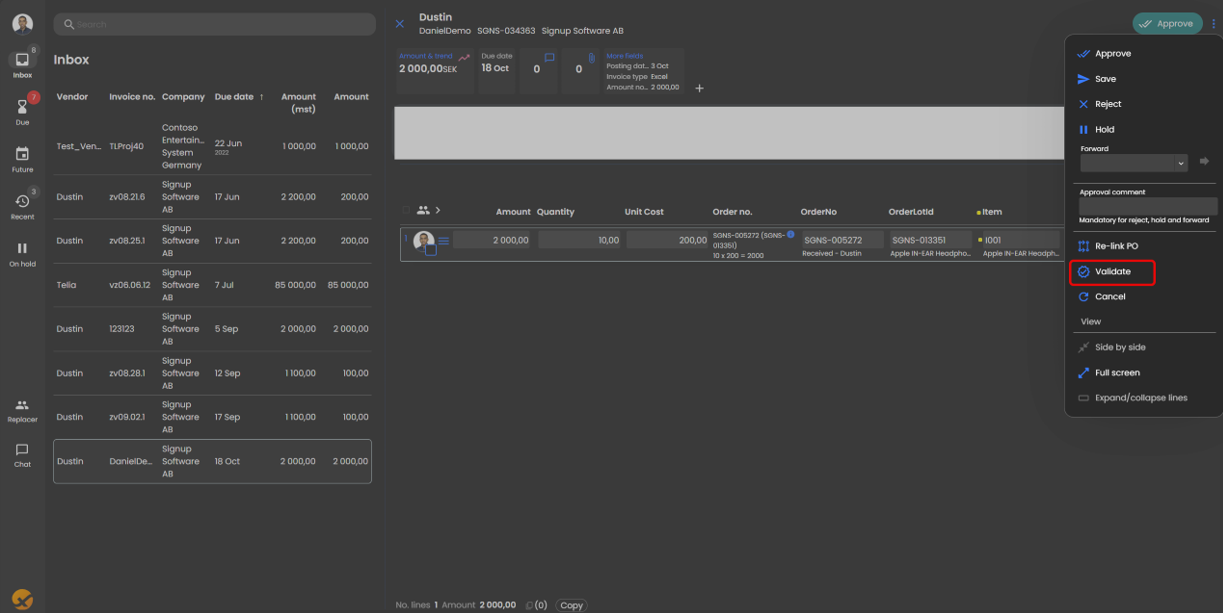Sort the inbox by Due date column

point(238,97)
